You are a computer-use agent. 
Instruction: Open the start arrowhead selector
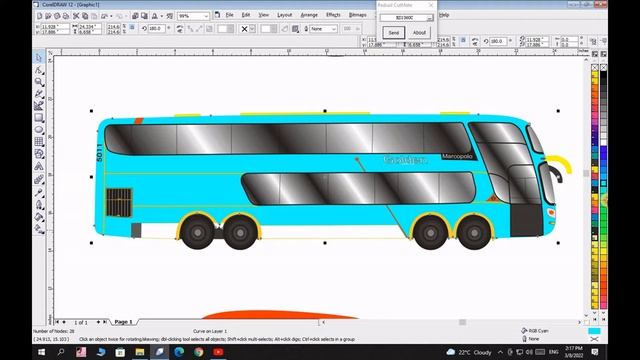[x=225, y=29]
